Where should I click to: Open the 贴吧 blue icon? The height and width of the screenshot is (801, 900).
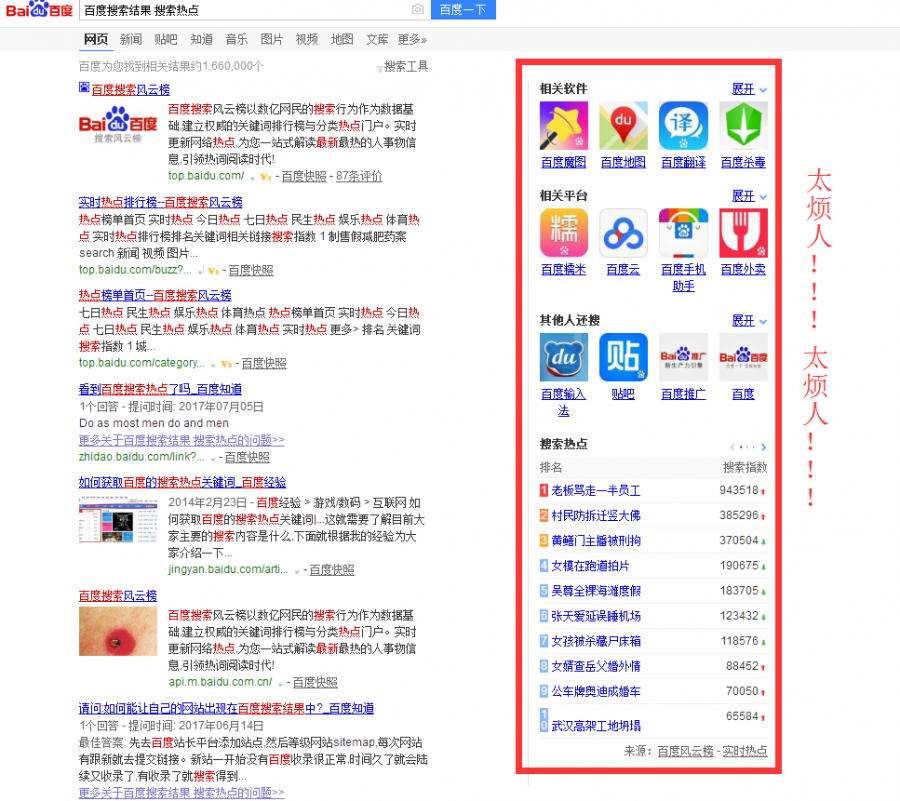pos(623,357)
